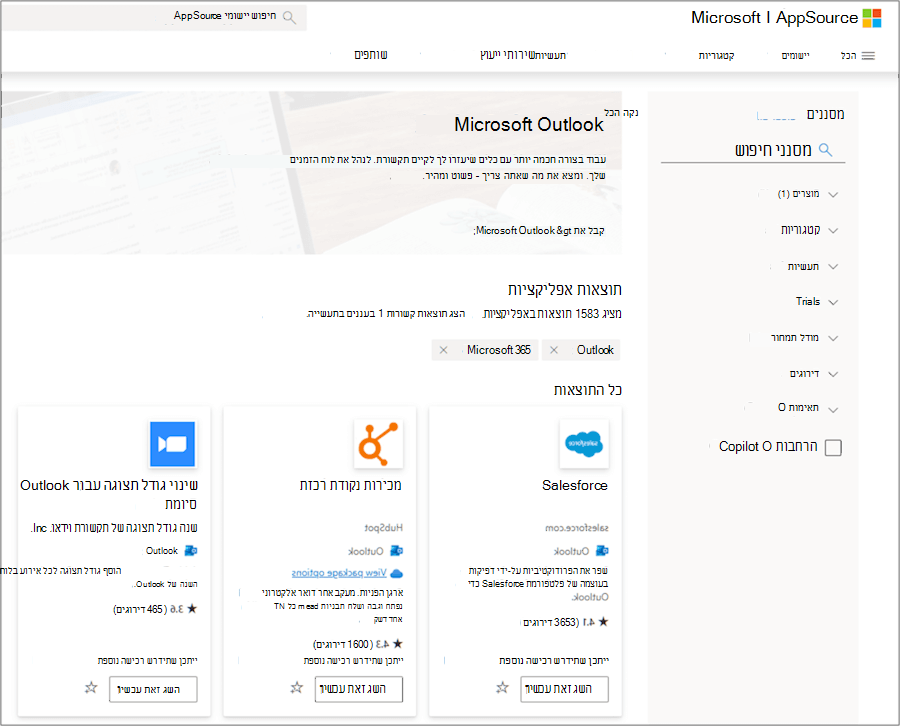Click the HubSpot 1600 ratings count
Viewport: 900px width, 726px height.
pos(343,645)
